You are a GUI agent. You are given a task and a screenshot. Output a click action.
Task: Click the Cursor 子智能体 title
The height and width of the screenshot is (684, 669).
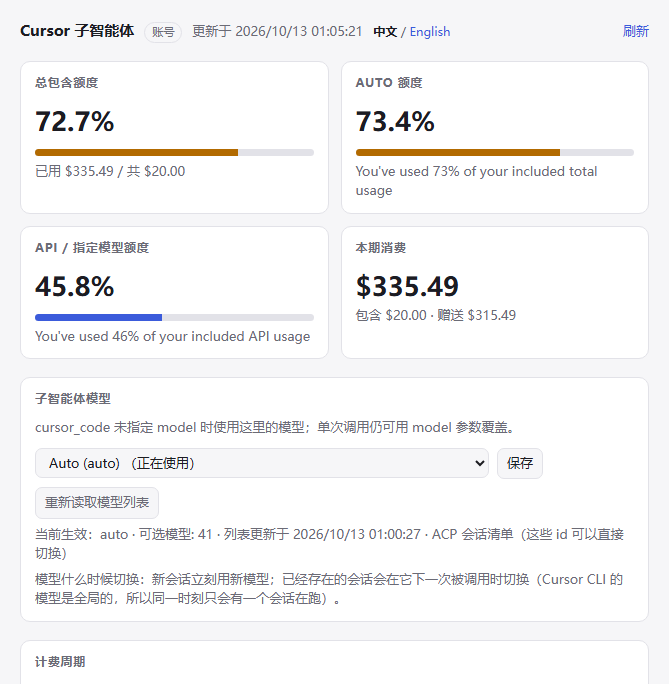pos(77,31)
